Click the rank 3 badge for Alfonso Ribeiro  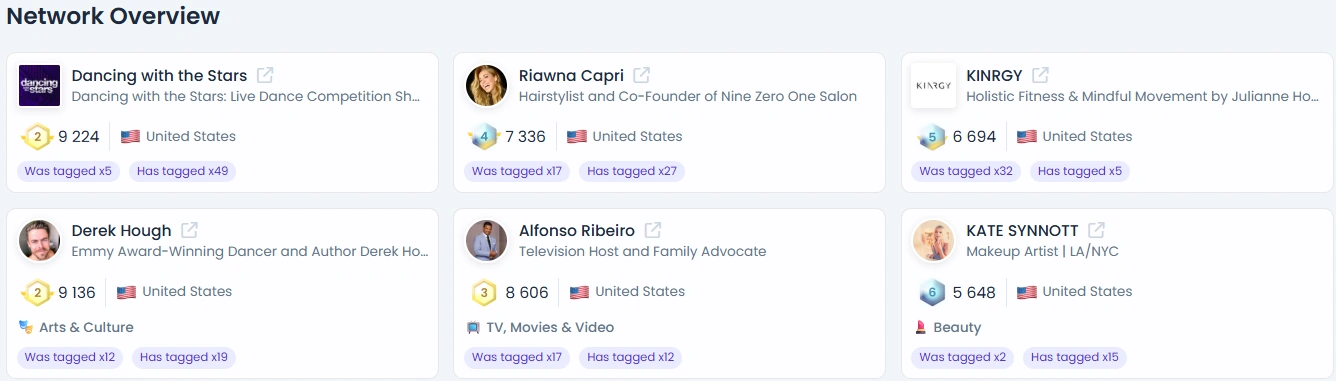(x=484, y=293)
